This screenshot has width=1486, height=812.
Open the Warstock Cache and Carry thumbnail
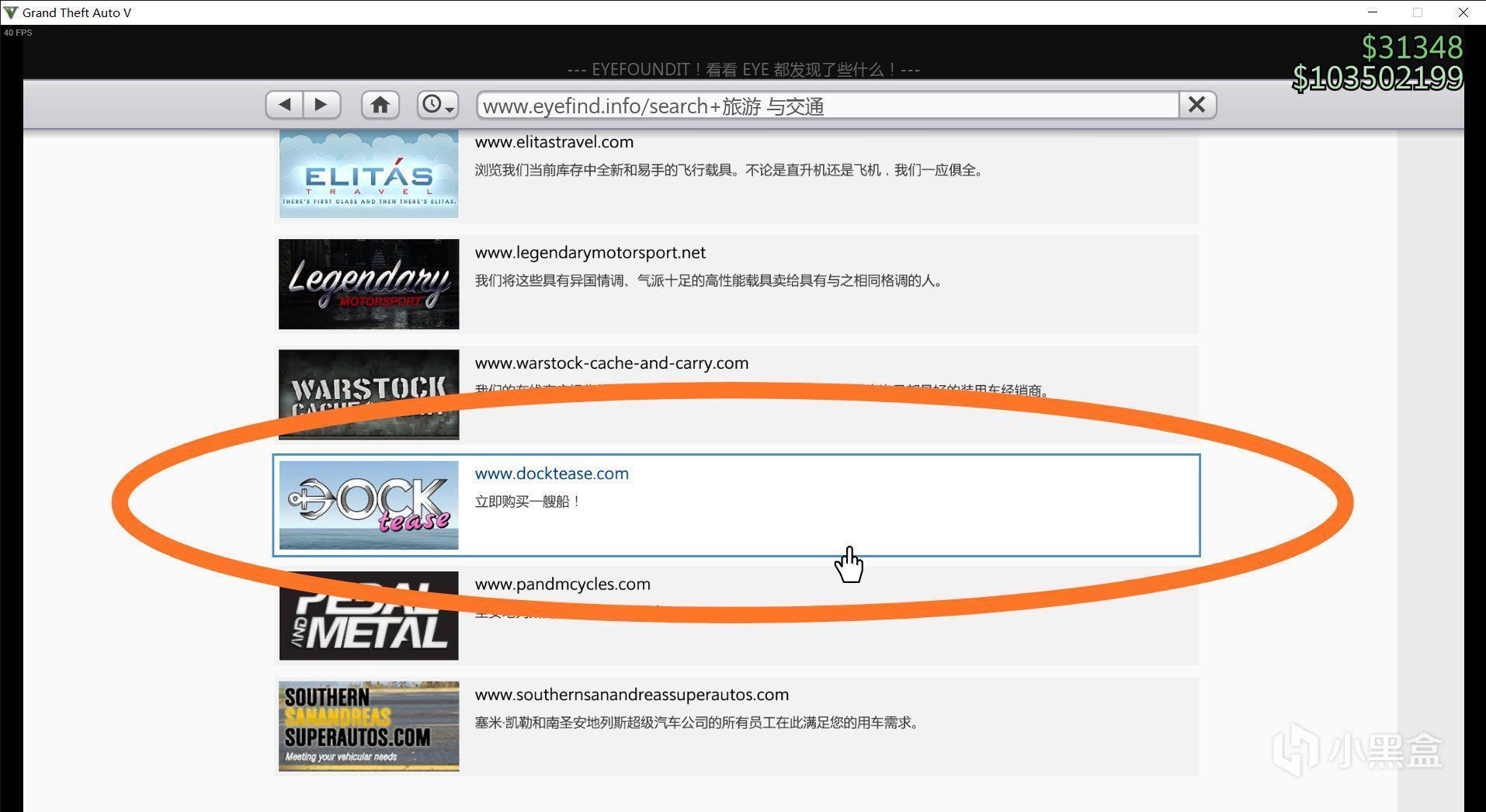(369, 394)
